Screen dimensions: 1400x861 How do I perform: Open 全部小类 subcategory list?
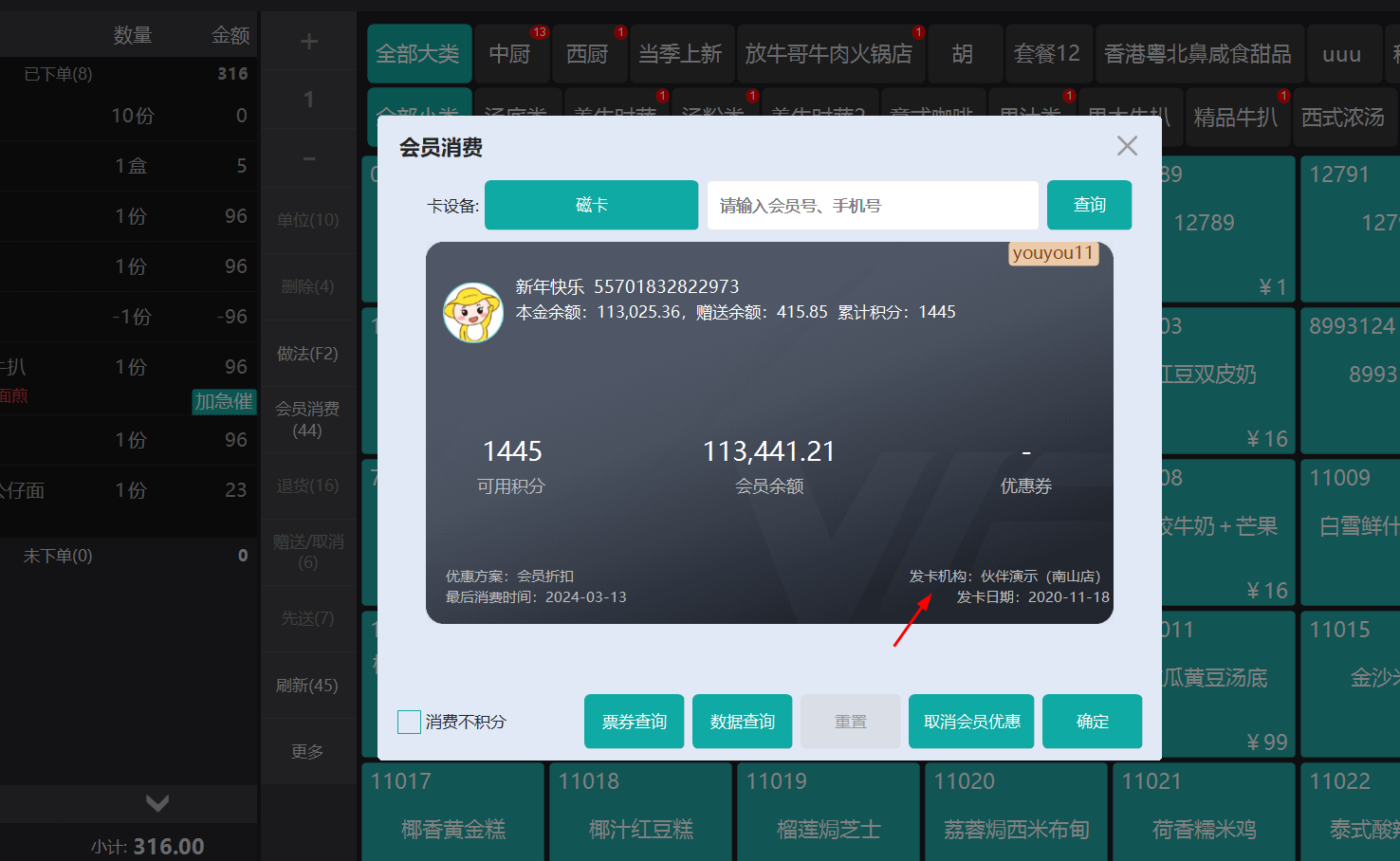click(419, 116)
